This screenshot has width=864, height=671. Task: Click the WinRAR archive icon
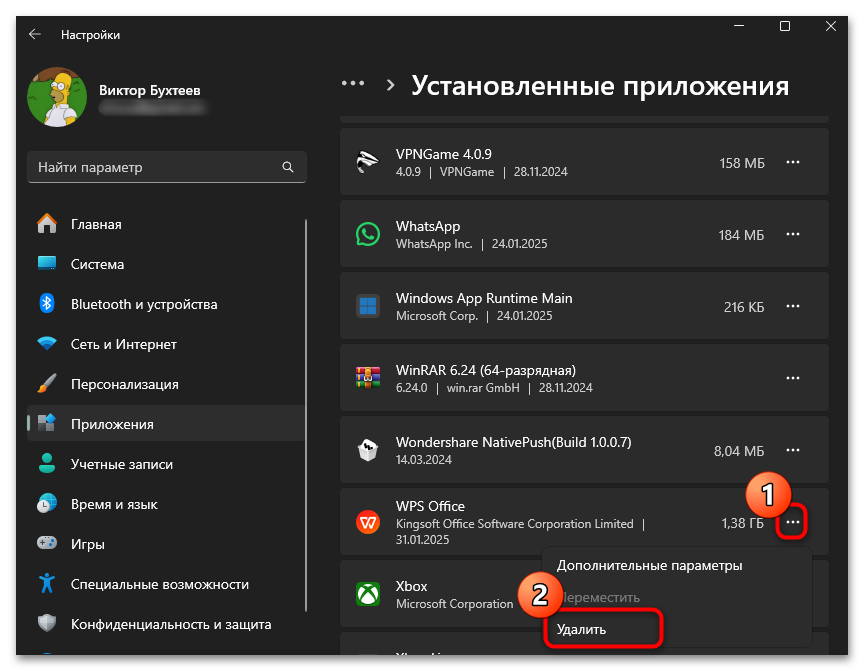point(368,378)
